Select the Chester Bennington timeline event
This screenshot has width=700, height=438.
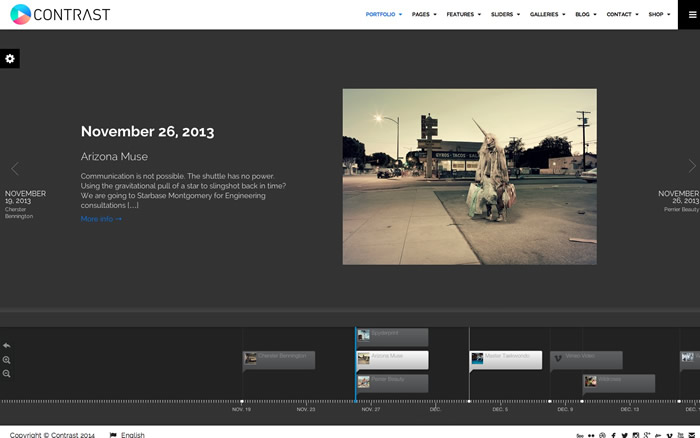pos(279,360)
